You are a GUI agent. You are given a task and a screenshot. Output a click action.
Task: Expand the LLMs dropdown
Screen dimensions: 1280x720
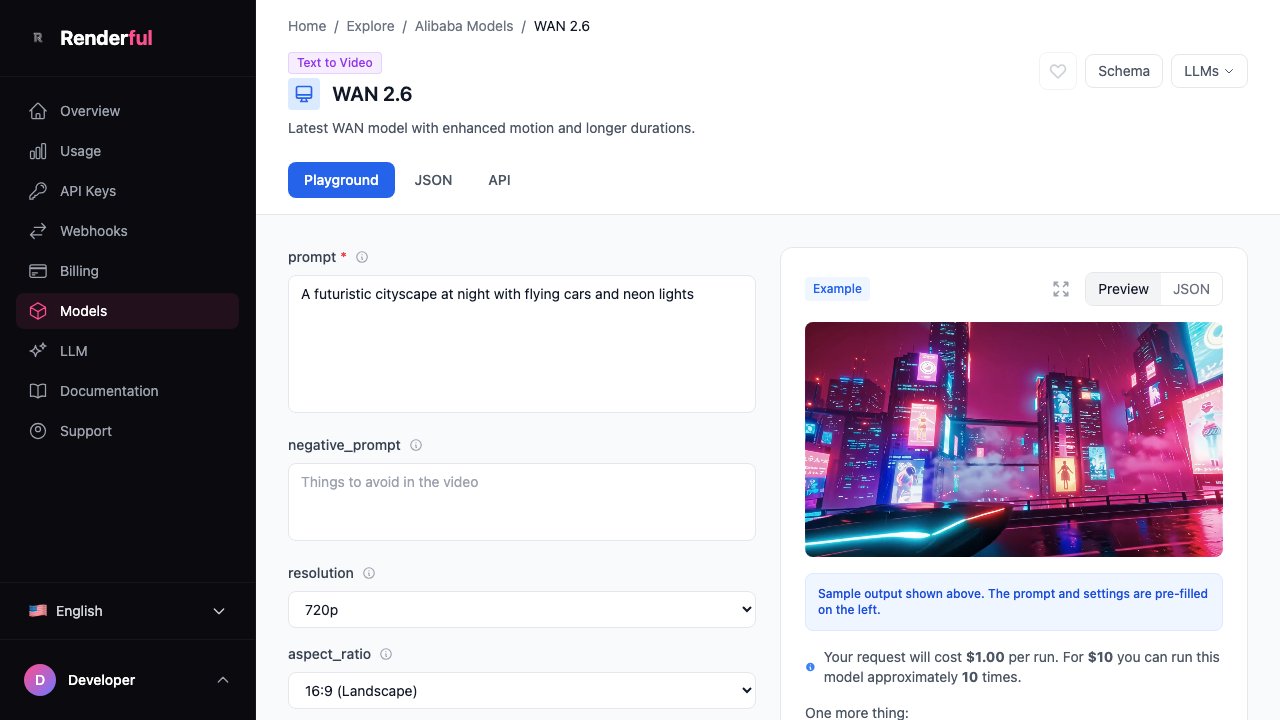click(x=1209, y=71)
